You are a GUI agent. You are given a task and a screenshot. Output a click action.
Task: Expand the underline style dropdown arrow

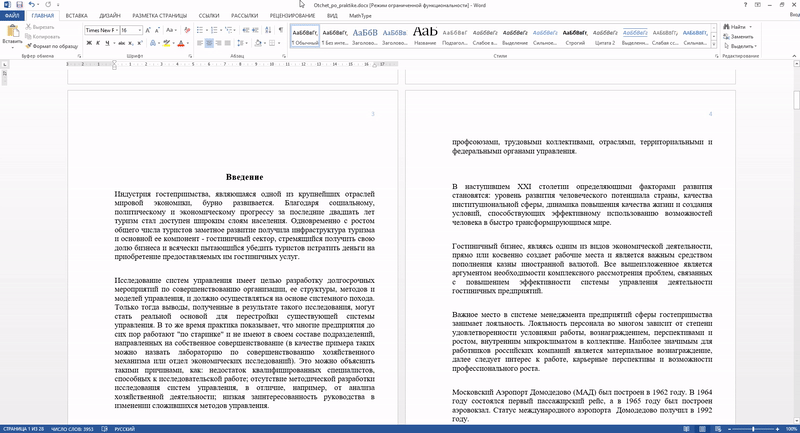[114, 43]
